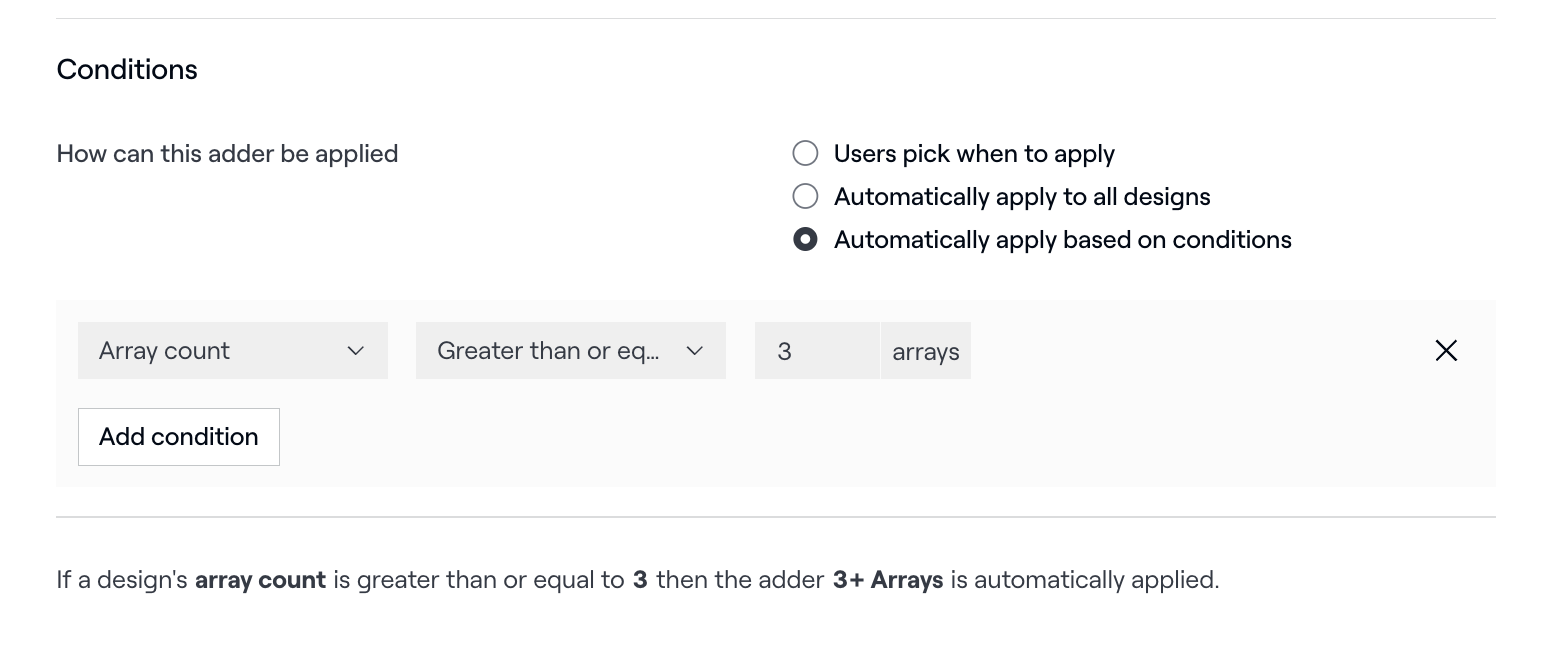Viewport: 1552px width, 654px height.
Task: Click bold array count in summary sentence
Action: pyautogui.click(x=260, y=580)
